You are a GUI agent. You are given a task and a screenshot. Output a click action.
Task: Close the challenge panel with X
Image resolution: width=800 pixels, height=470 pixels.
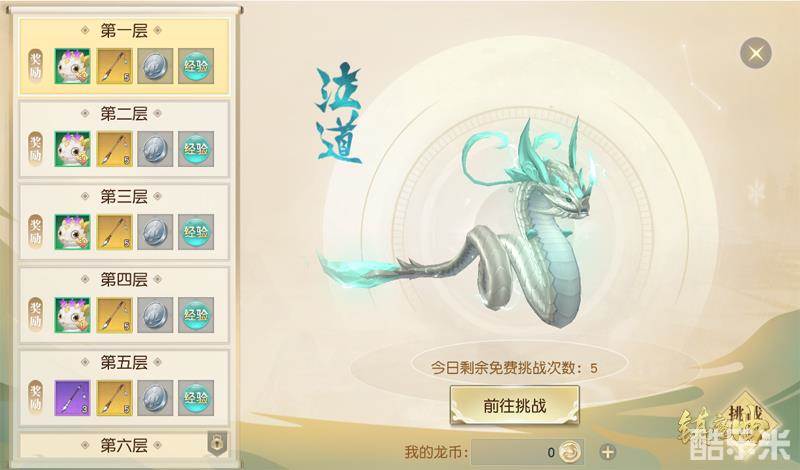point(756,53)
